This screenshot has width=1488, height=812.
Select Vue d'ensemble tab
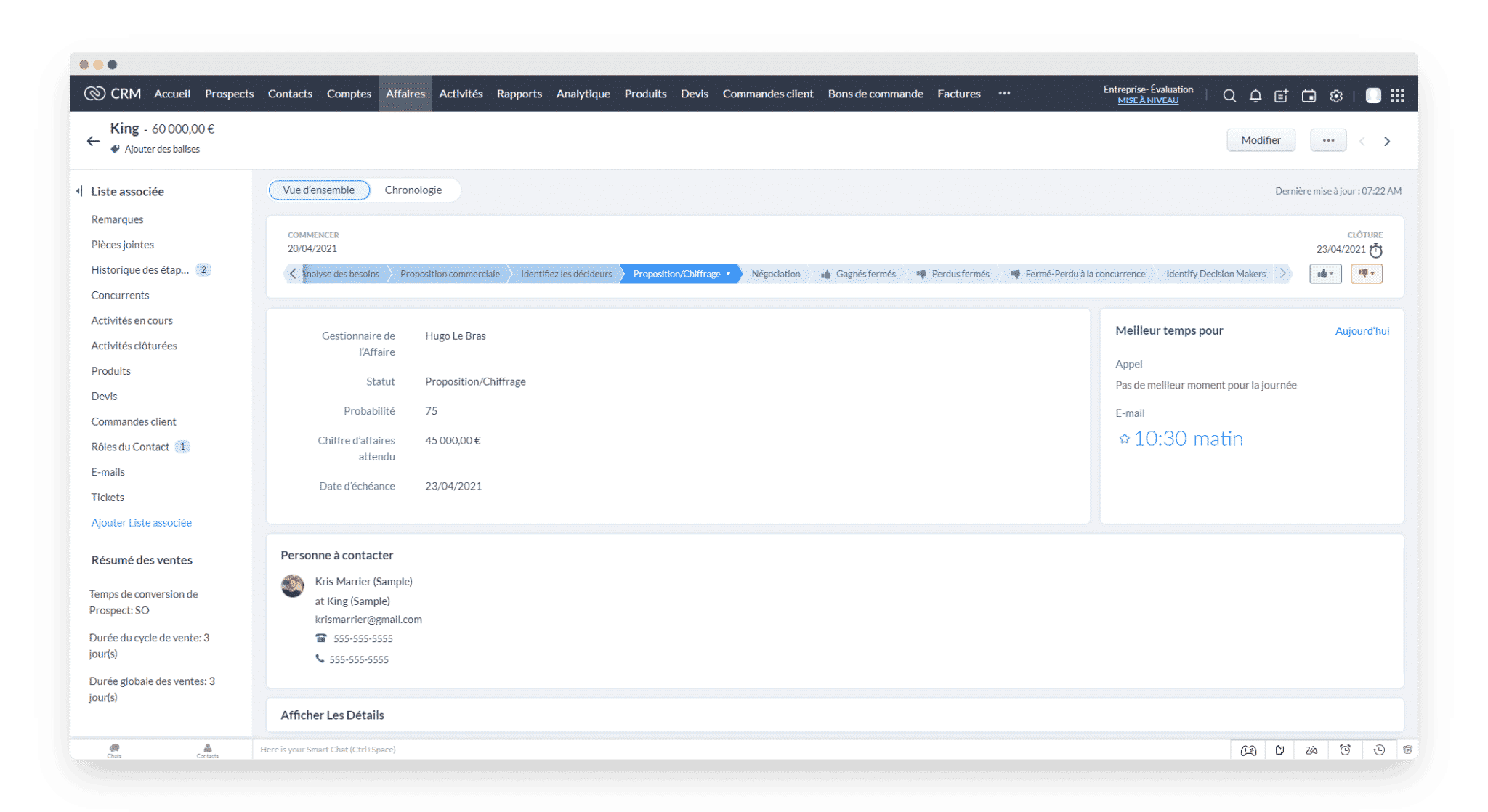tap(319, 190)
